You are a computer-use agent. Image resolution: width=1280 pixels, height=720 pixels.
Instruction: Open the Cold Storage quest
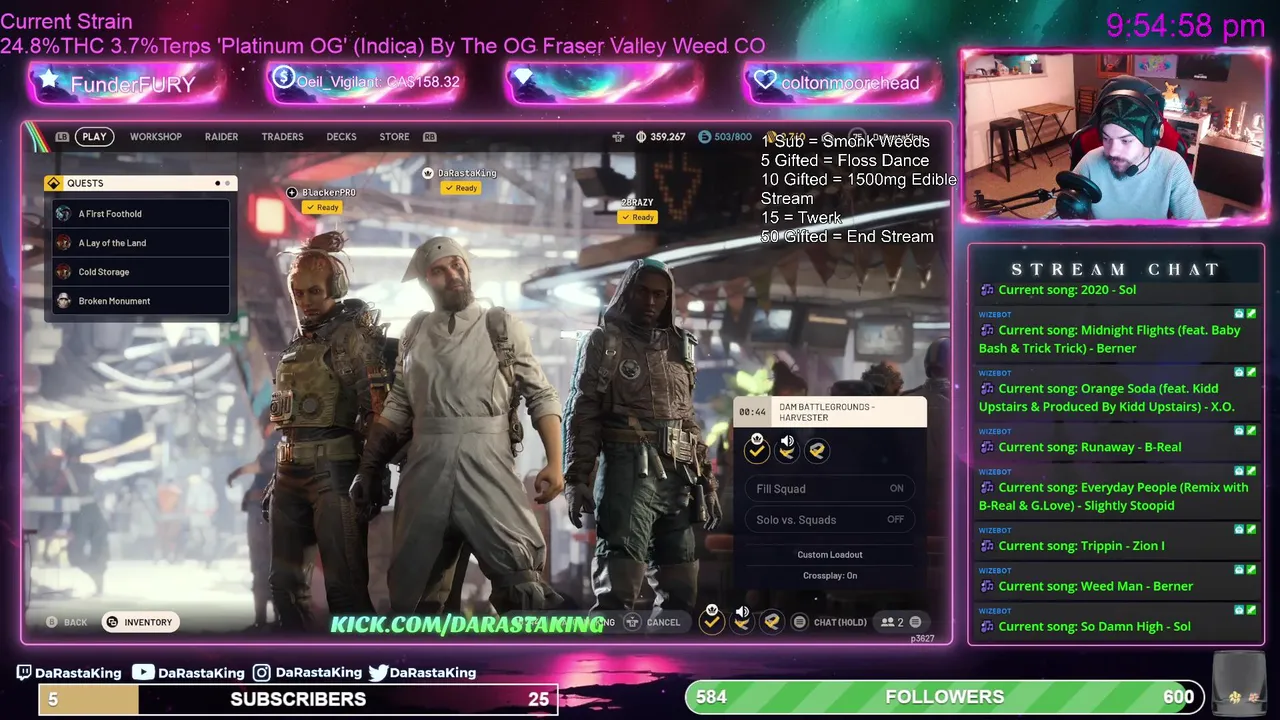point(141,272)
